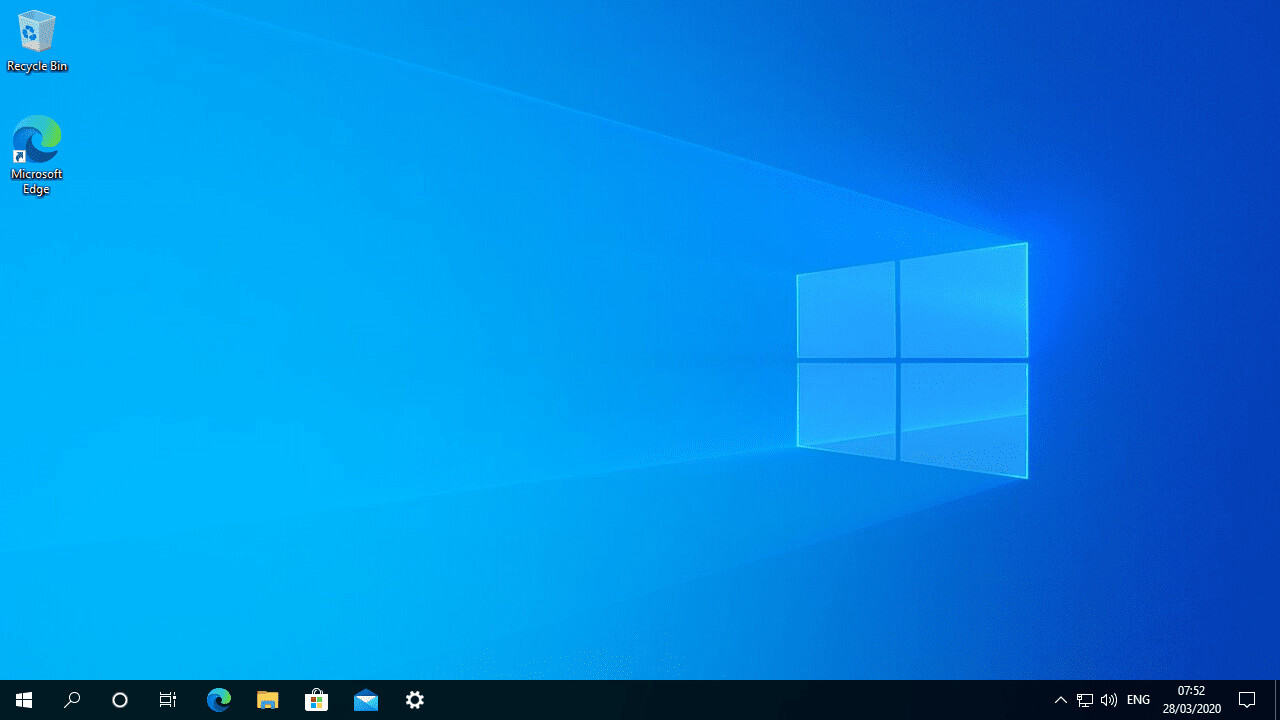The height and width of the screenshot is (720, 1280).
Task: Open Task View
Action: click(x=167, y=699)
